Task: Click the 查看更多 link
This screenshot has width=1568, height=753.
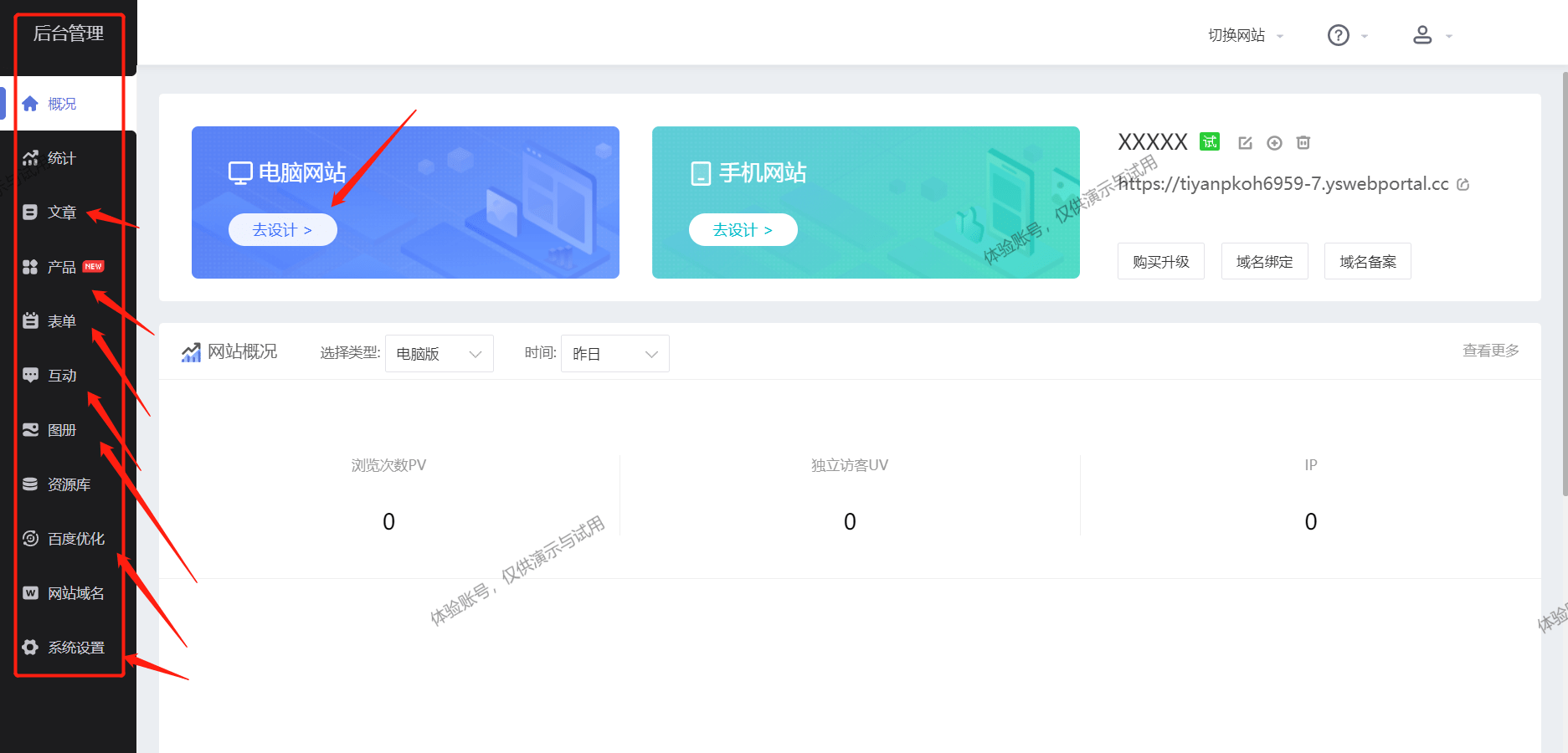Action: (1490, 351)
